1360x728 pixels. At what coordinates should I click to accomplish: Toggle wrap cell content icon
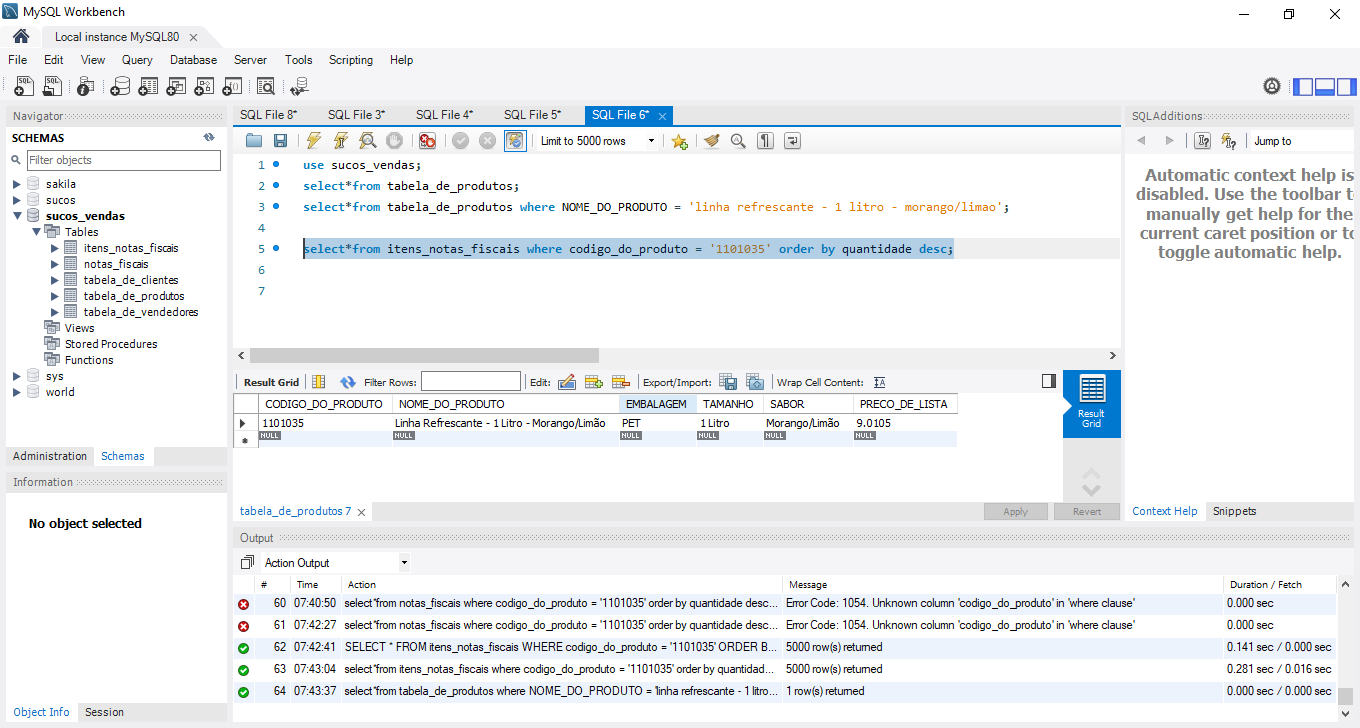[880, 382]
